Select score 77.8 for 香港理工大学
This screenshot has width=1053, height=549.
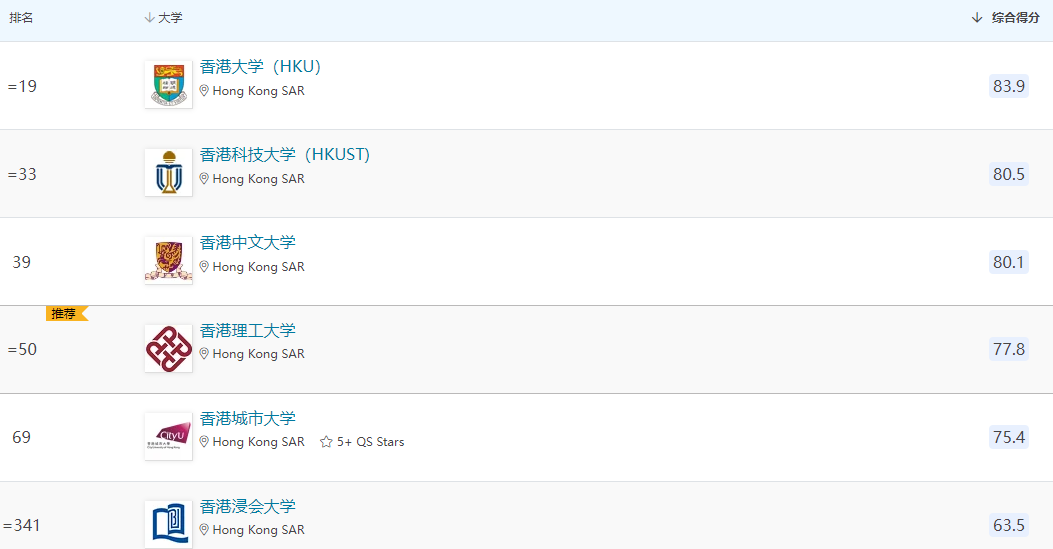(x=1009, y=349)
